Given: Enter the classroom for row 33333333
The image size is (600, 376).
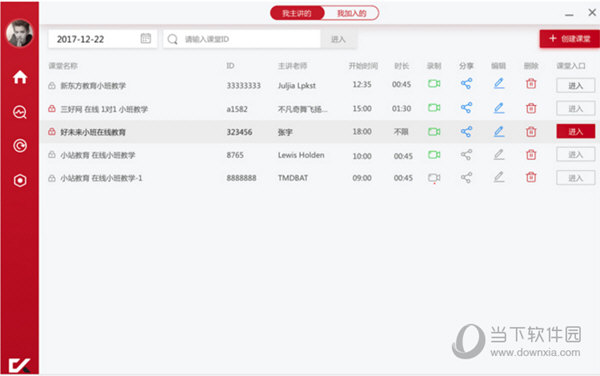Looking at the screenshot, I should point(576,85).
